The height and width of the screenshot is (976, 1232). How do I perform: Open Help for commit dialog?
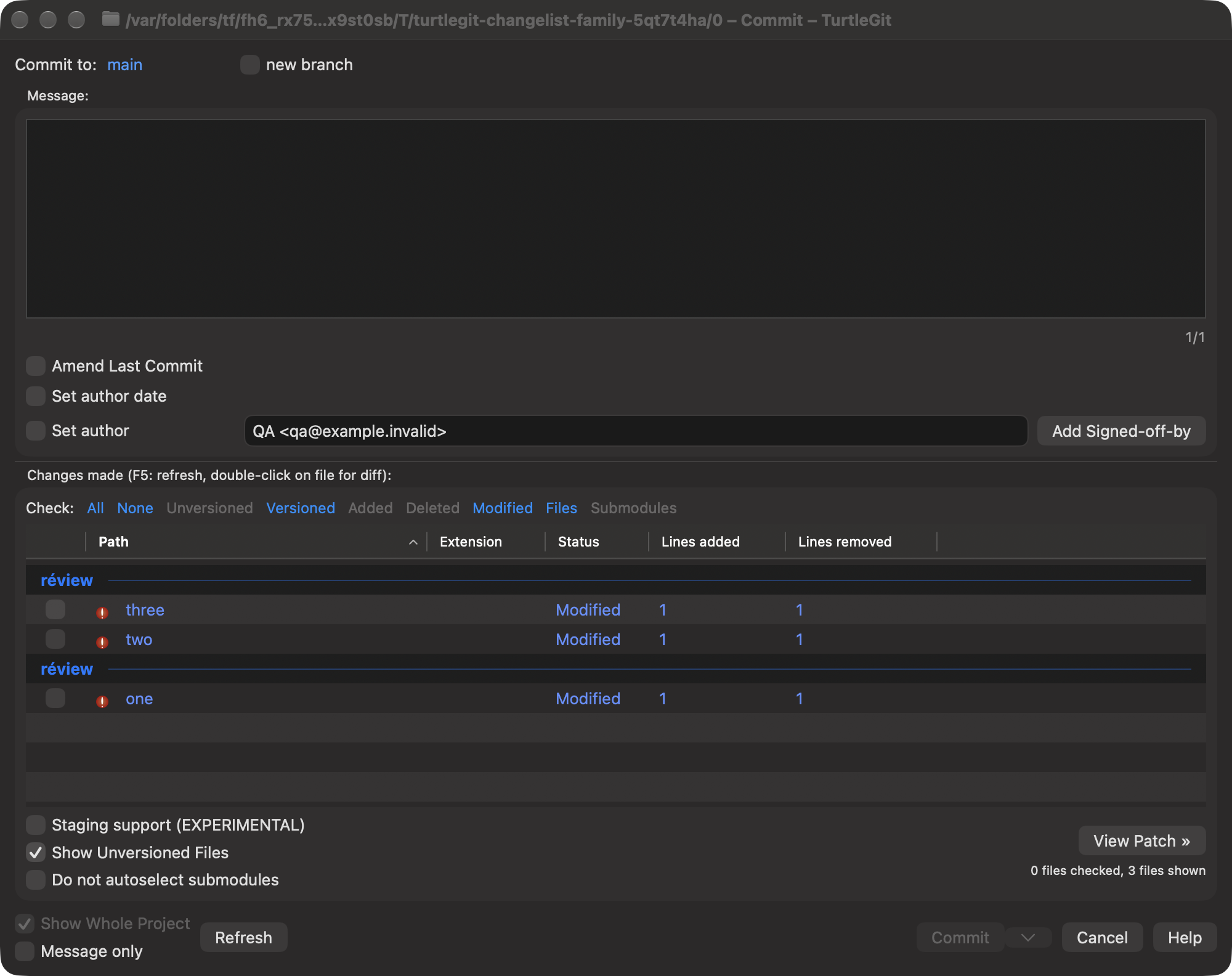[x=1185, y=938]
